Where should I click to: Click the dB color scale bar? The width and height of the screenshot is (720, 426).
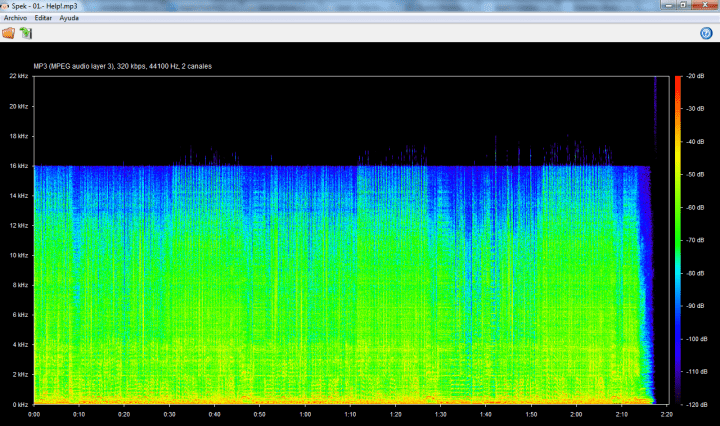[x=677, y=240]
